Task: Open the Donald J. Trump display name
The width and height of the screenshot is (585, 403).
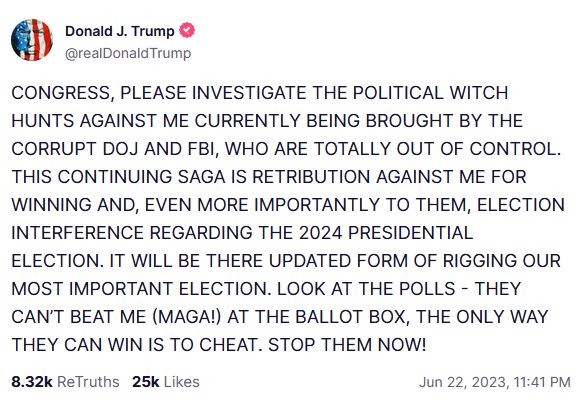Action: pyautogui.click(x=120, y=31)
